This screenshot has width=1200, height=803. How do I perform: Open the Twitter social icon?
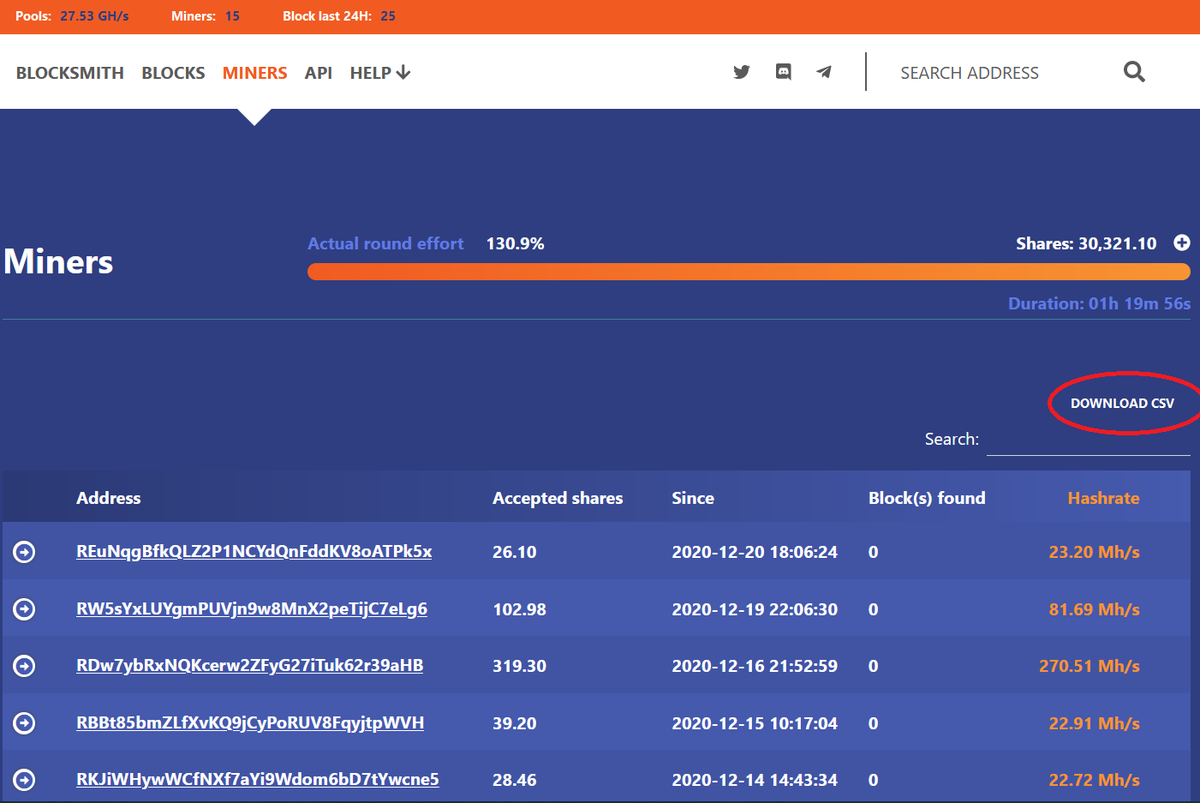coord(741,72)
